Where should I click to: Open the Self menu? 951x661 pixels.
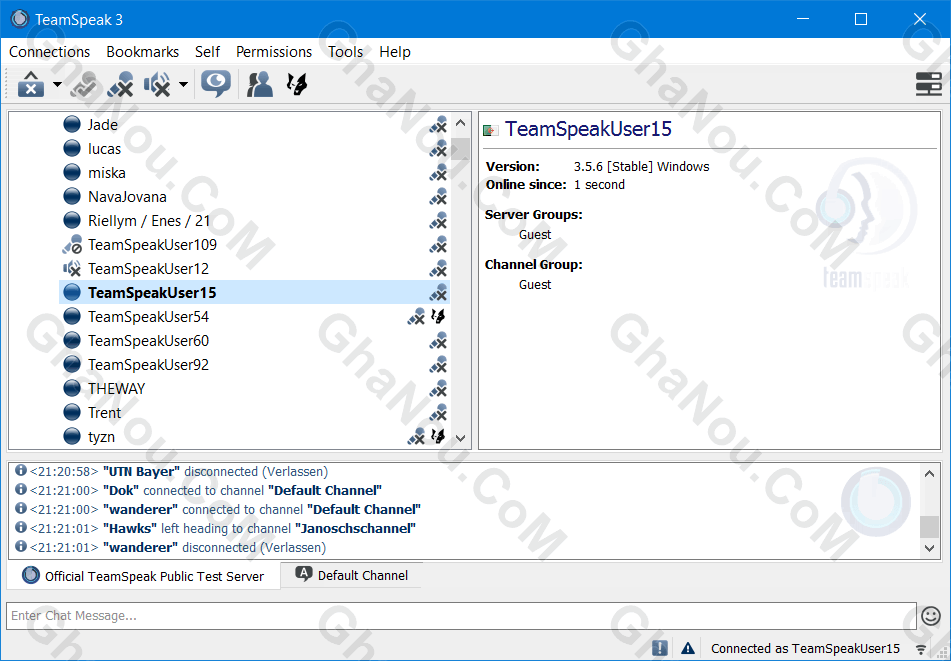(207, 52)
